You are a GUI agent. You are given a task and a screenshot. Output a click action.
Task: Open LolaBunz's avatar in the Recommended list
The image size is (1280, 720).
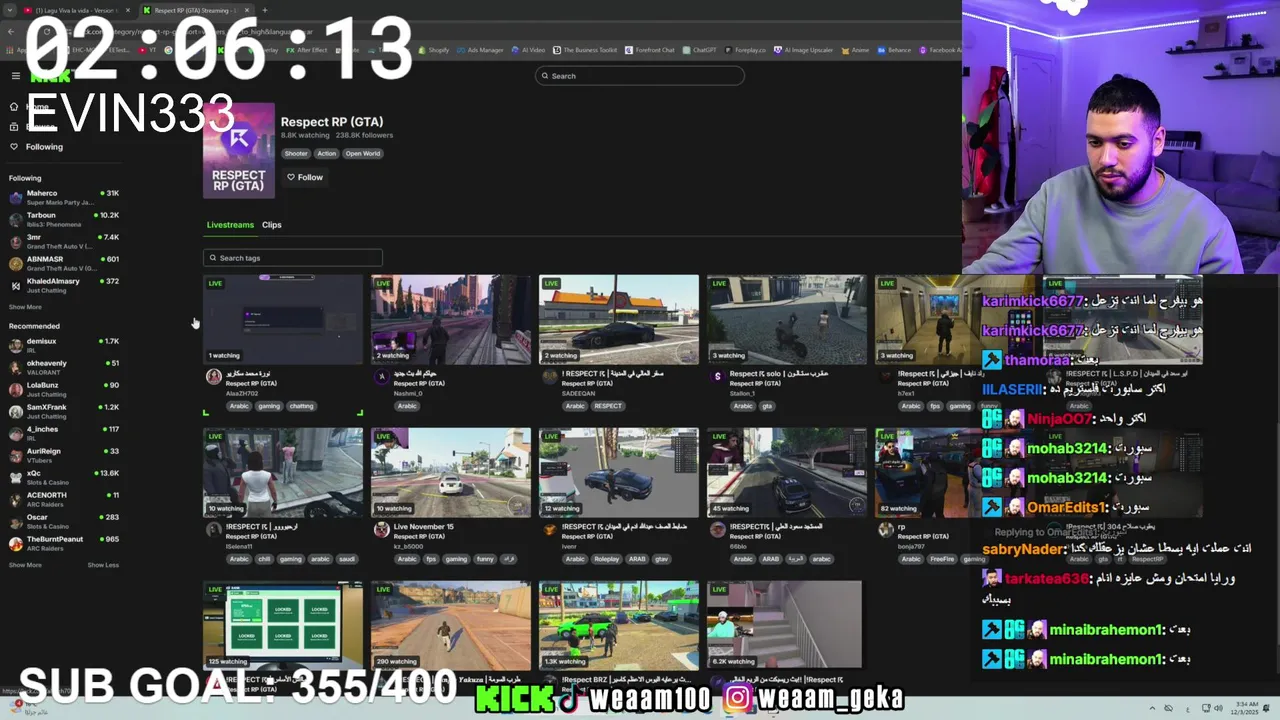[16, 389]
